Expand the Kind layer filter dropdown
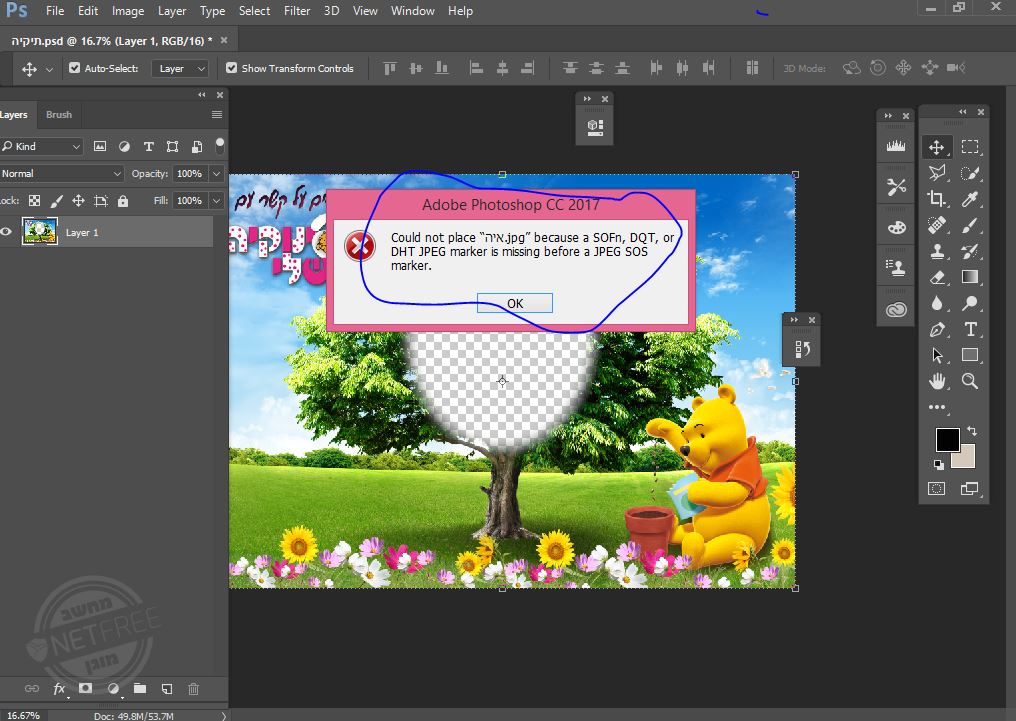 coord(42,146)
